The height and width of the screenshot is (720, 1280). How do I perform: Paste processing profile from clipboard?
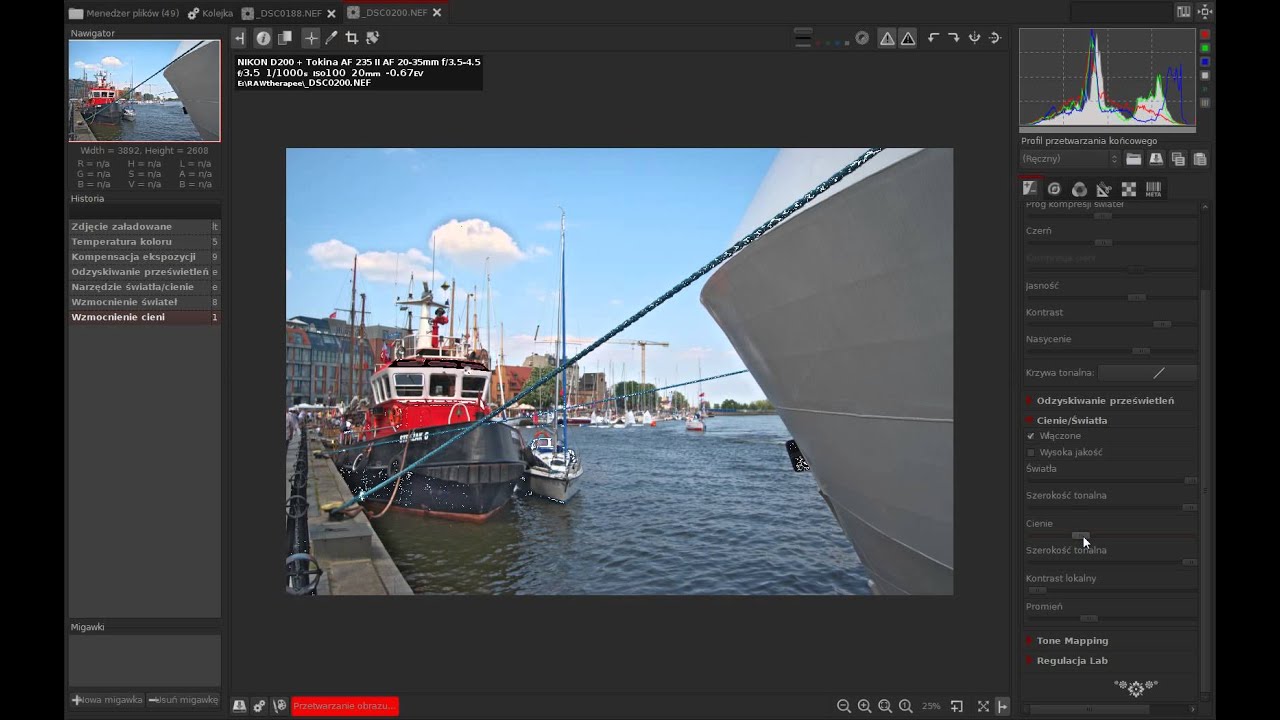coord(1200,159)
